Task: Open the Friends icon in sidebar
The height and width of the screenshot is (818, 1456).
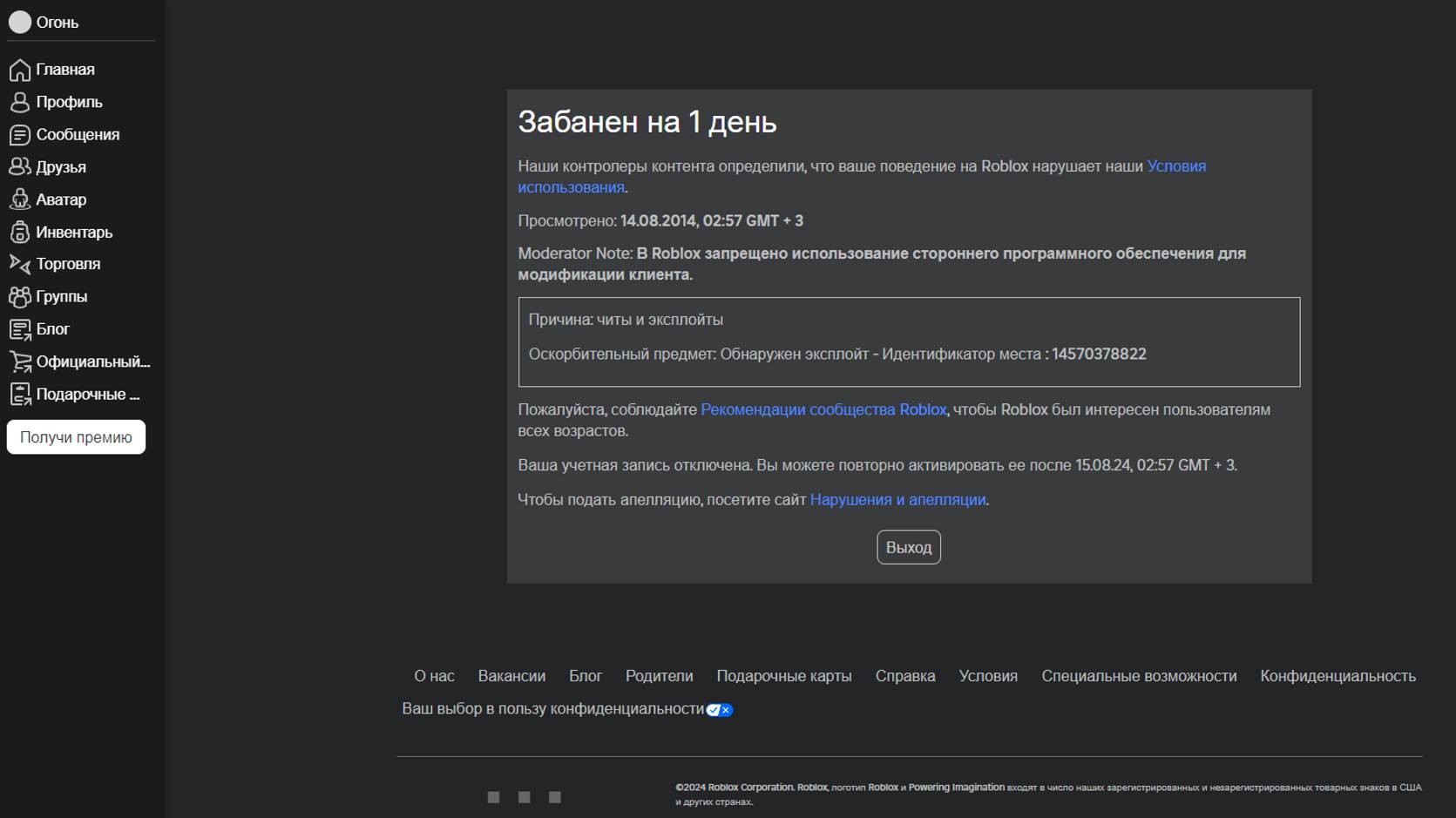Action: coord(19,166)
